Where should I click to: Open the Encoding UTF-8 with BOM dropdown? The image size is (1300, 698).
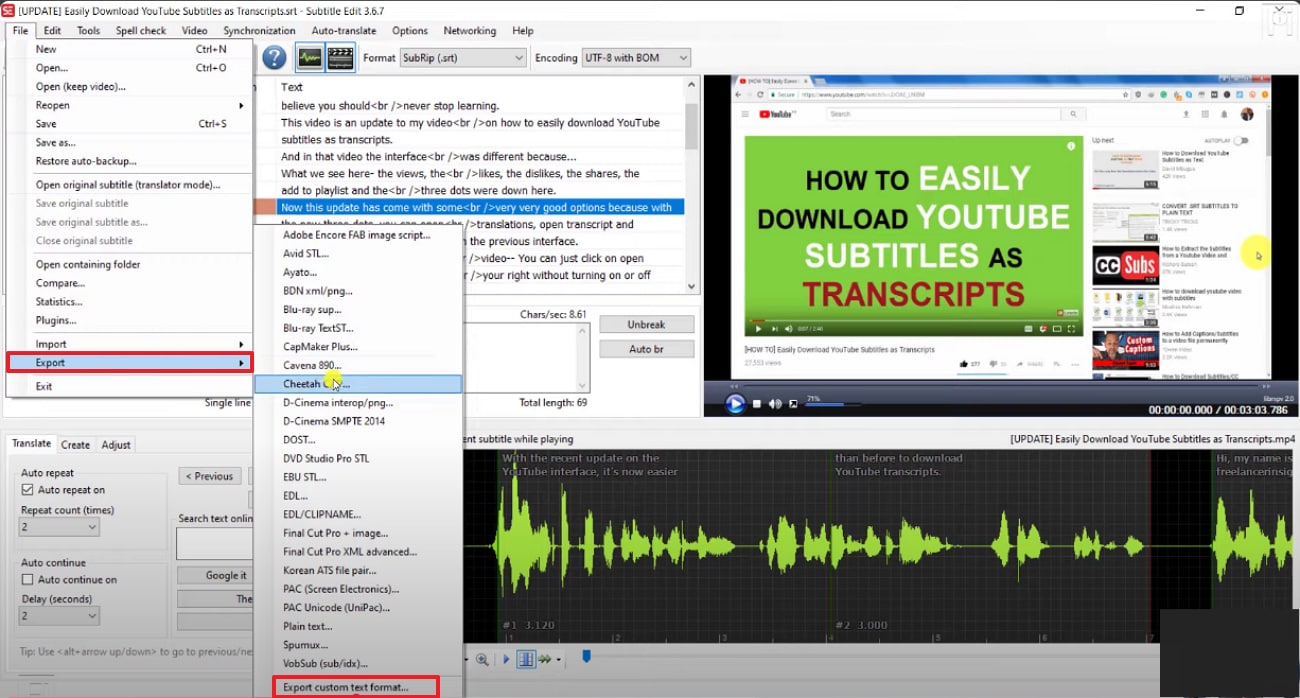click(637, 58)
